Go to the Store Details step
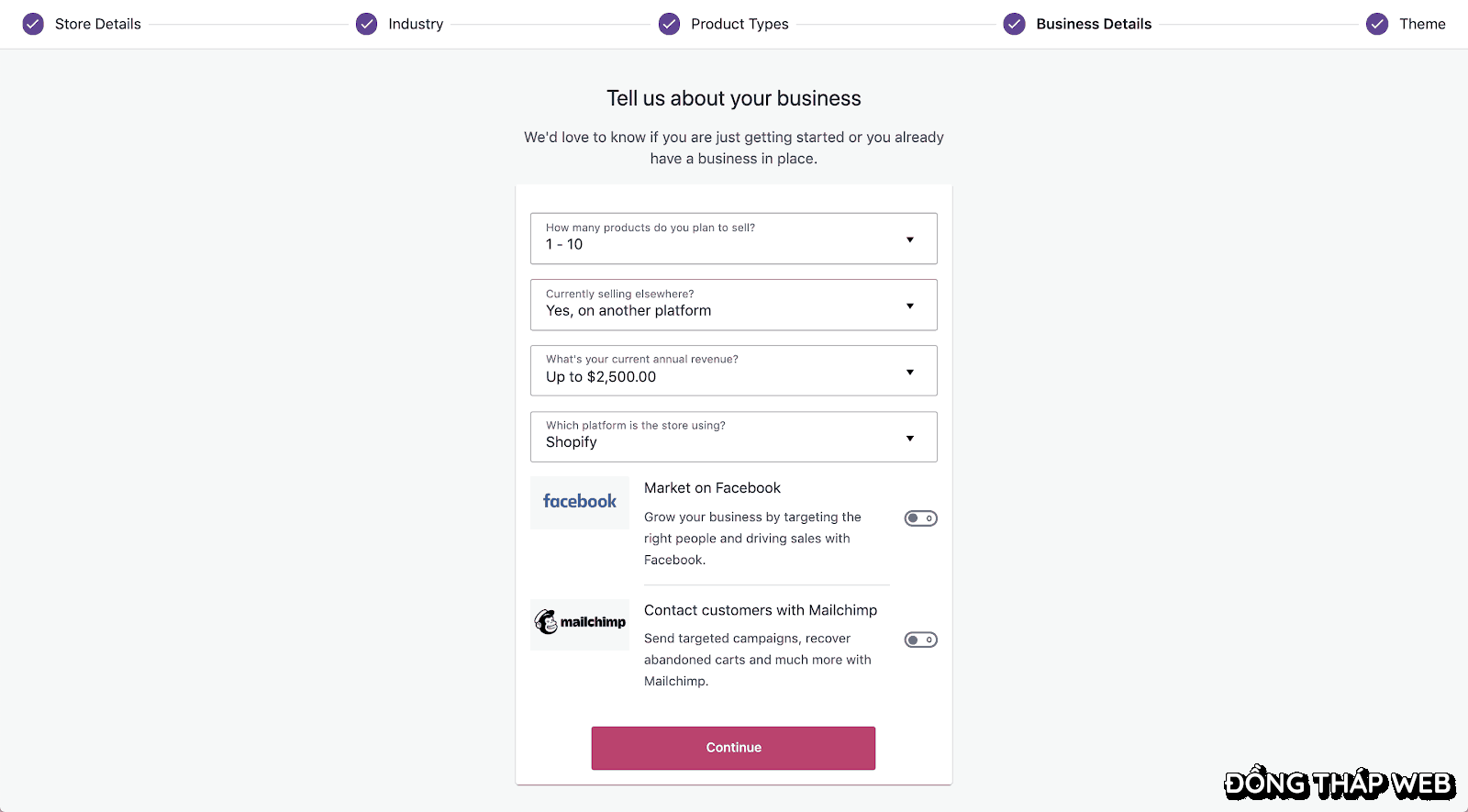The height and width of the screenshot is (812, 1468). pyautogui.click(x=97, y=24)
